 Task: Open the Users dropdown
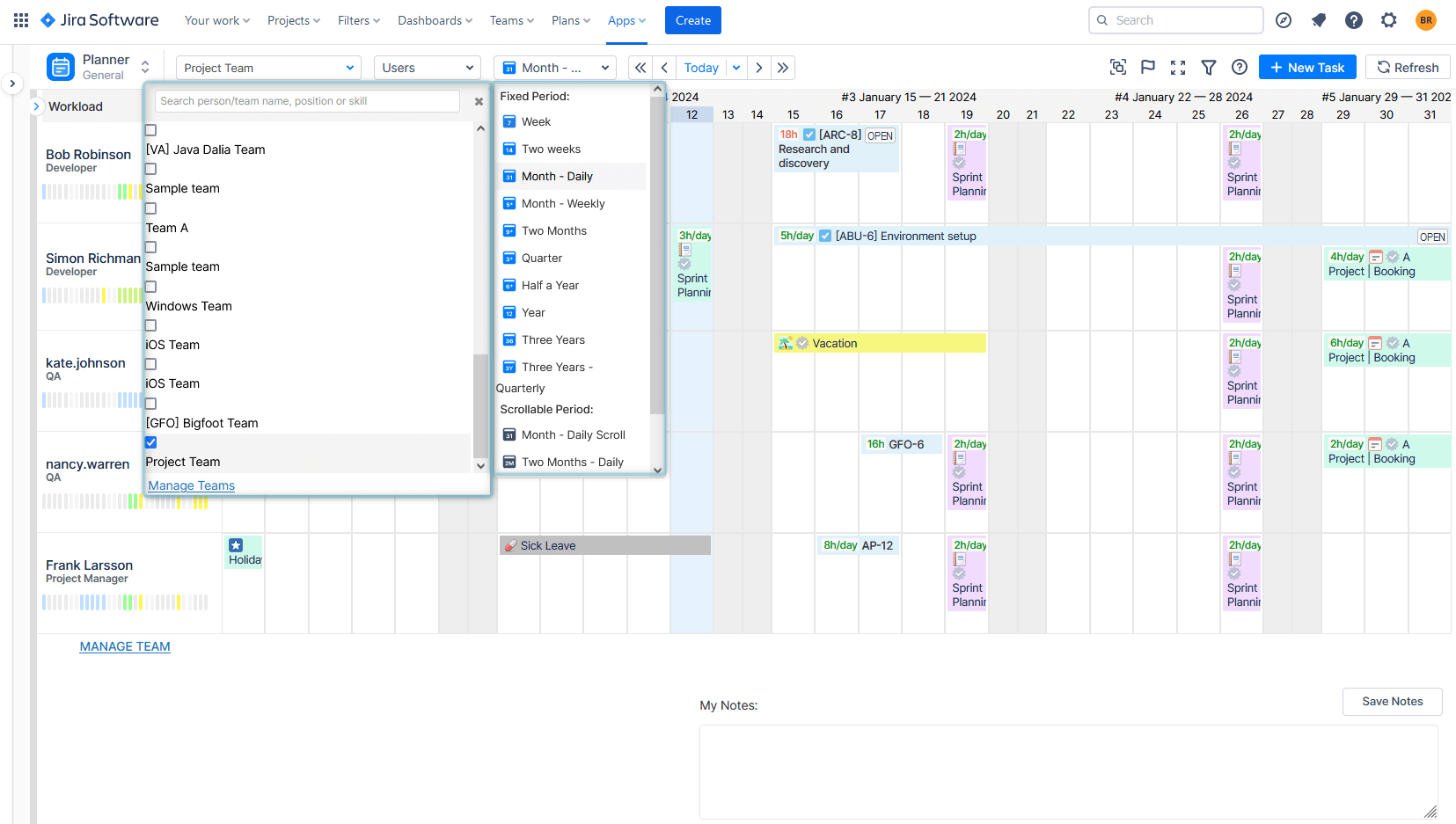(427, 67)
